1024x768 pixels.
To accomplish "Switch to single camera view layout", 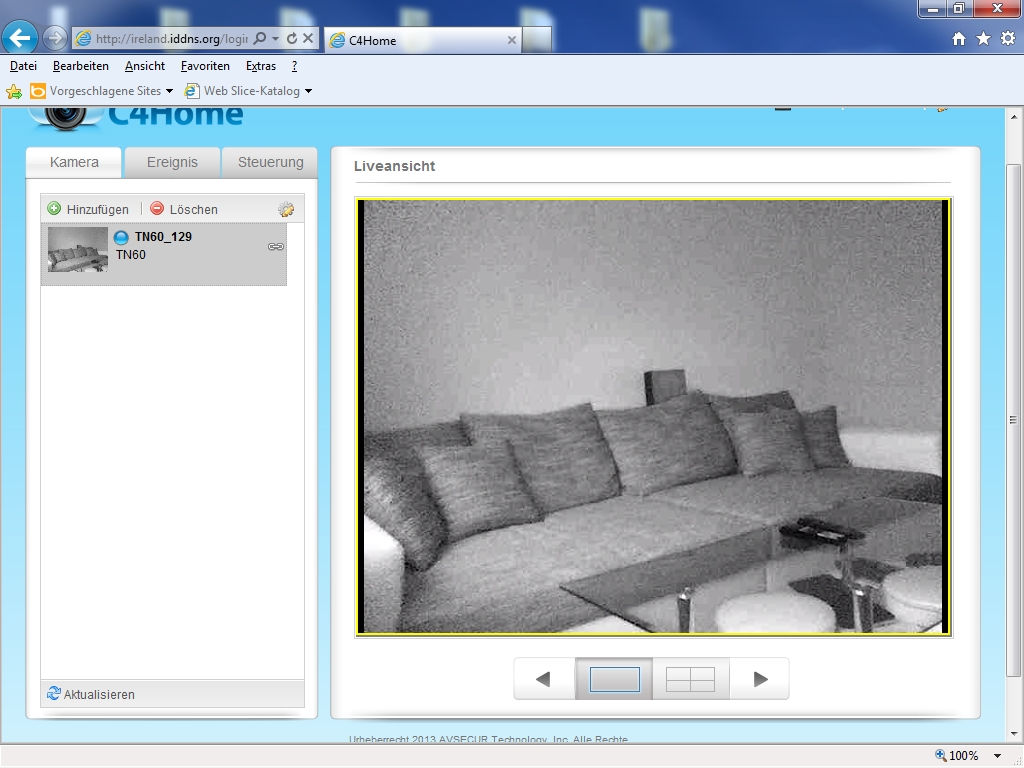I will (614, 679).
